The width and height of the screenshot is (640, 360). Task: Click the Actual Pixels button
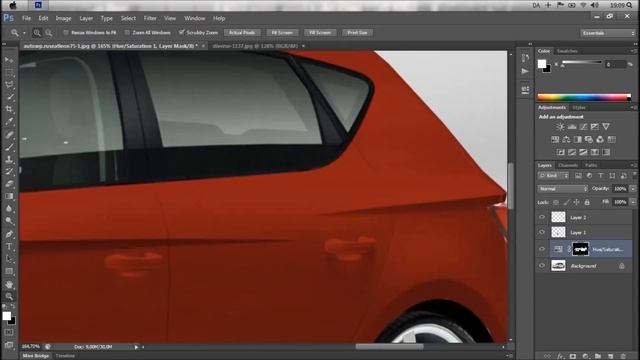[x=242, y=33]
